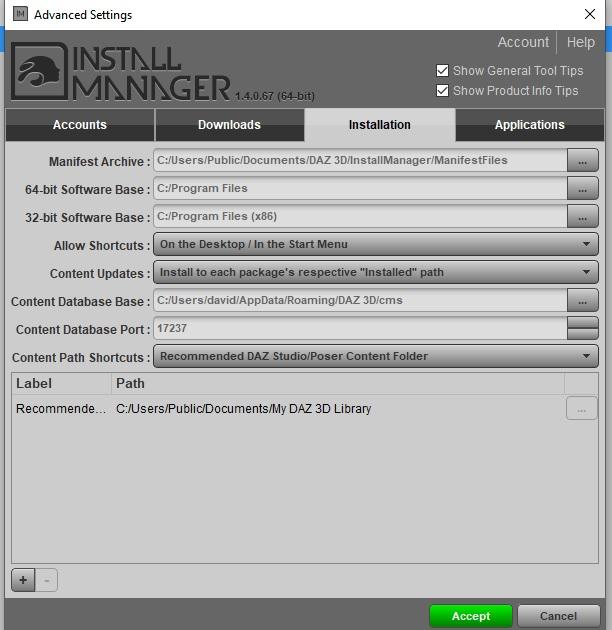Click the Content Database Base path field
The width and height of the screenshot is (612, 630).
click(360, 301)
